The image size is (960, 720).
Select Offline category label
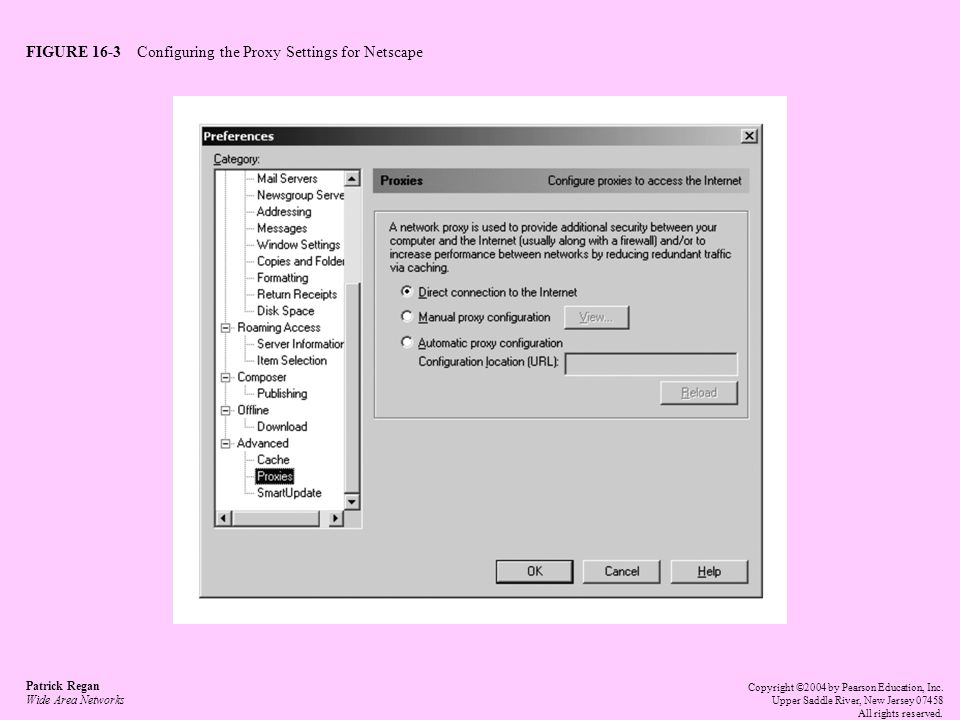pos(253,410)
